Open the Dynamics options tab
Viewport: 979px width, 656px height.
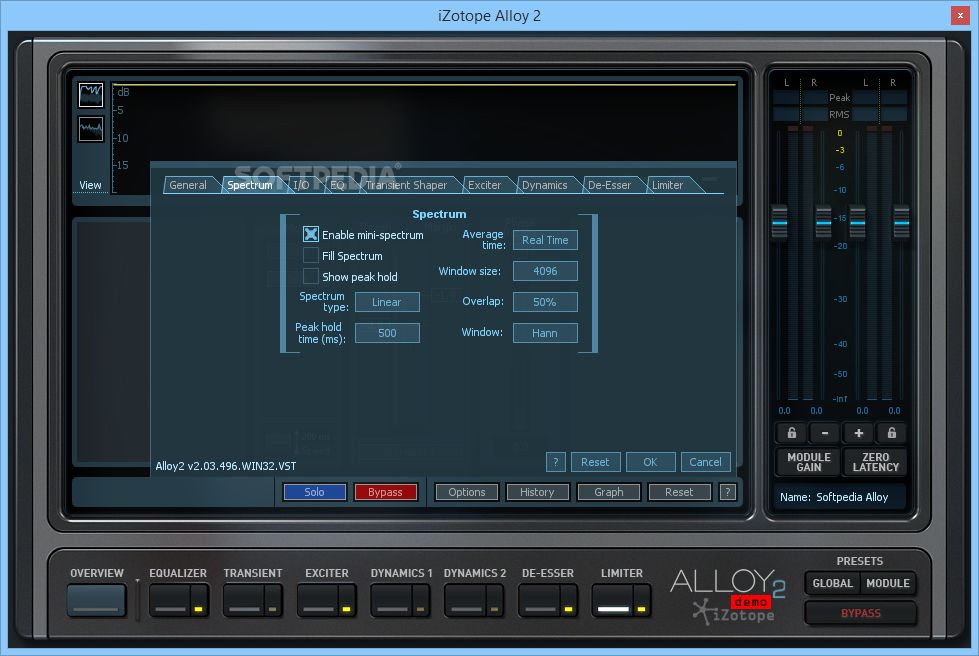(544, 185)
